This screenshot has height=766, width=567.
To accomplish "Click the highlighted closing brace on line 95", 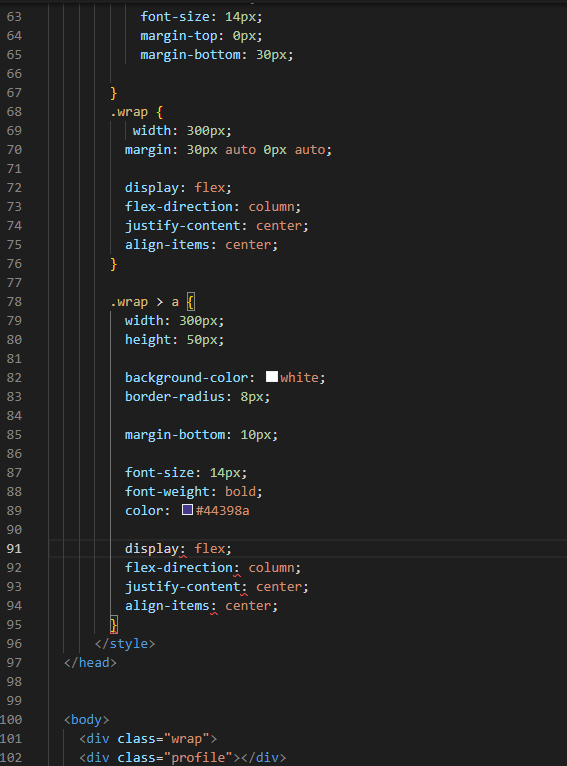I will [x=114, y=625].
